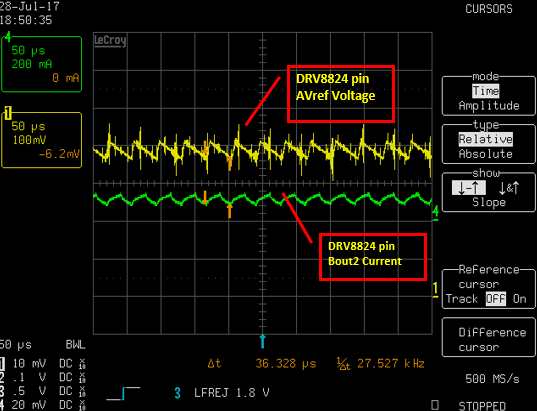The image size is (537, 411).
Task: Open the CURSORS menu title
Action: (489, 9)
